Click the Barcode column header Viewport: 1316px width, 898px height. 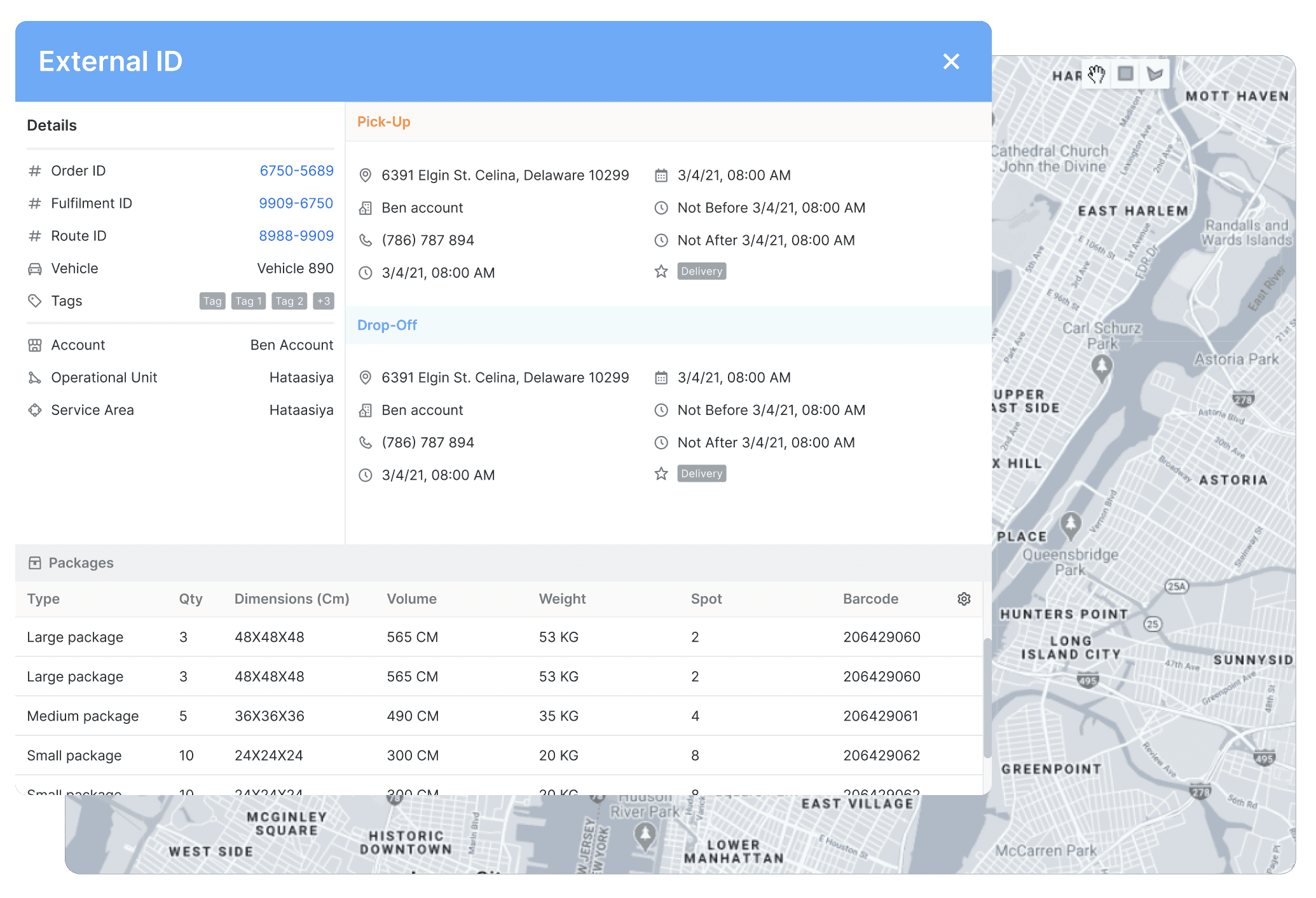870,599
